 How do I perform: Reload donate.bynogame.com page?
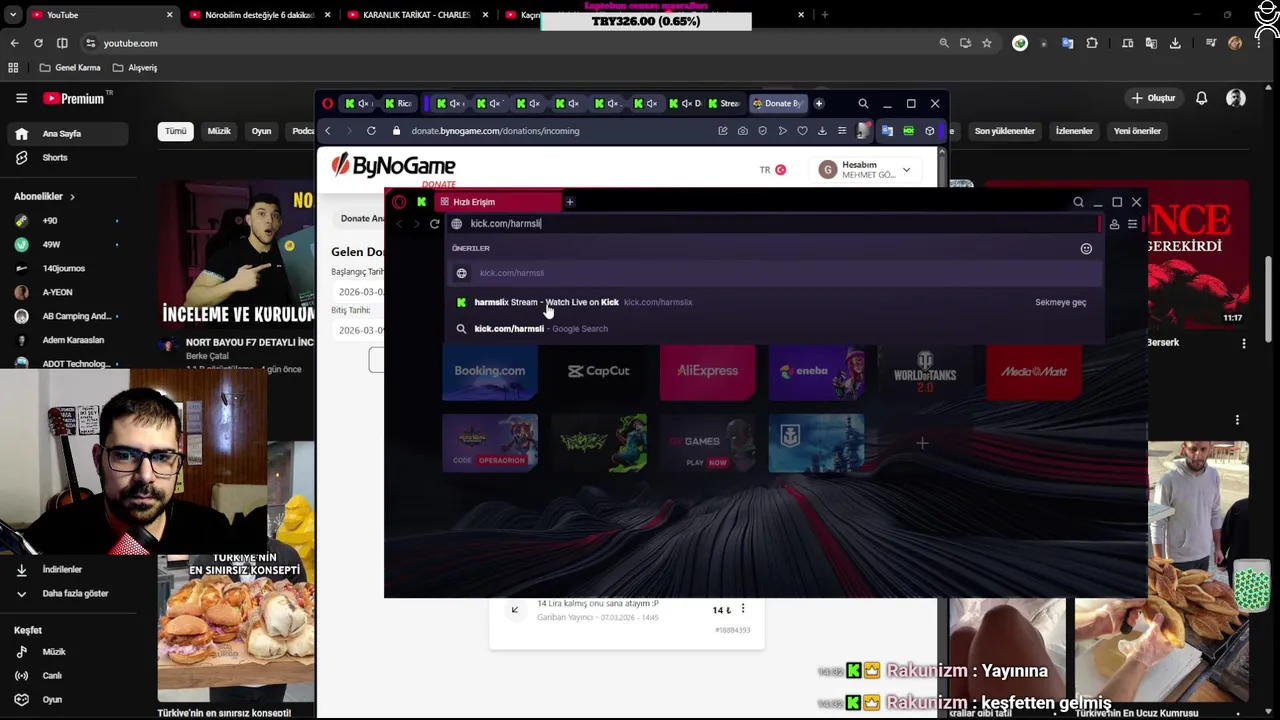[x=371, y=131]
